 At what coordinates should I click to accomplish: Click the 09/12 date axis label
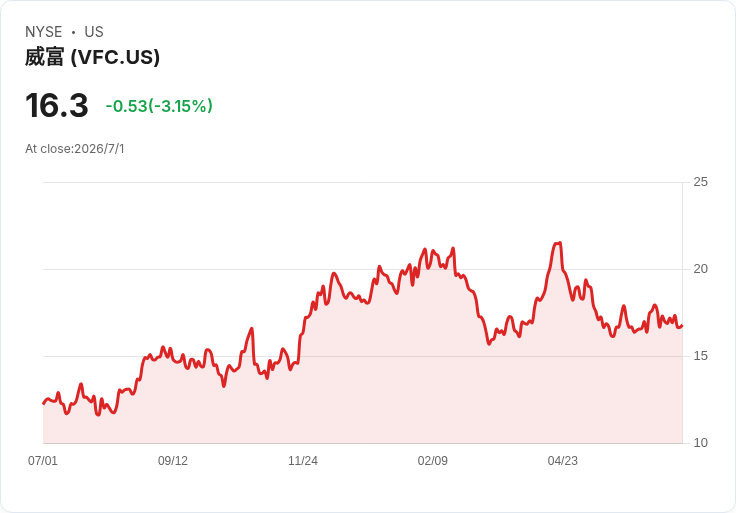tap(173, 461)
